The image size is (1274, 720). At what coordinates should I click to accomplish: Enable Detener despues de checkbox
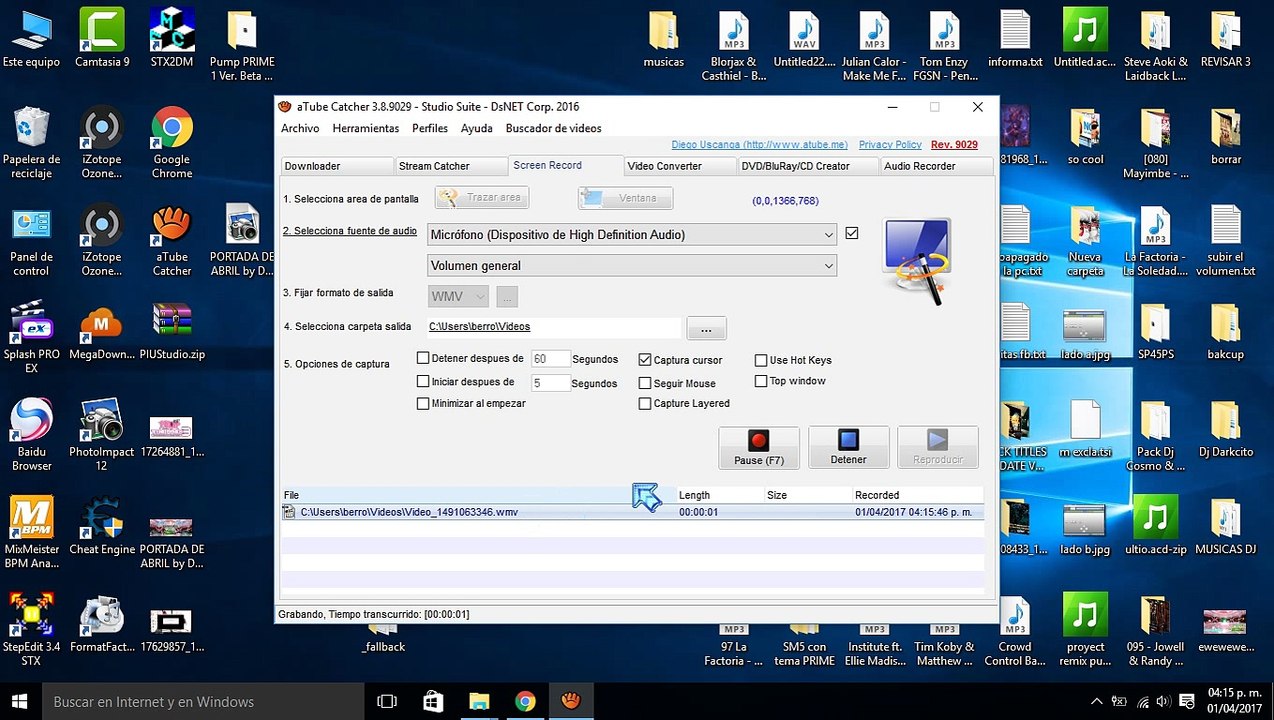tap(423, 358)
